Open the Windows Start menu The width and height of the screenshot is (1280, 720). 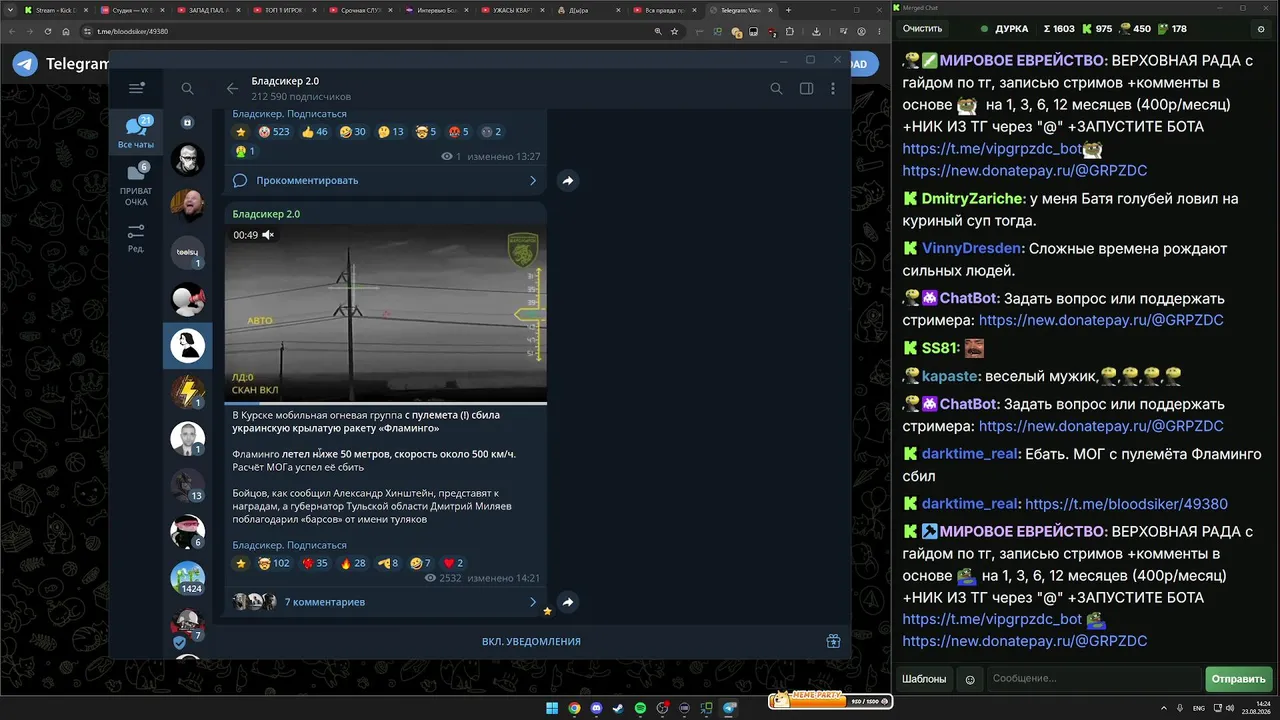[552, 708]
